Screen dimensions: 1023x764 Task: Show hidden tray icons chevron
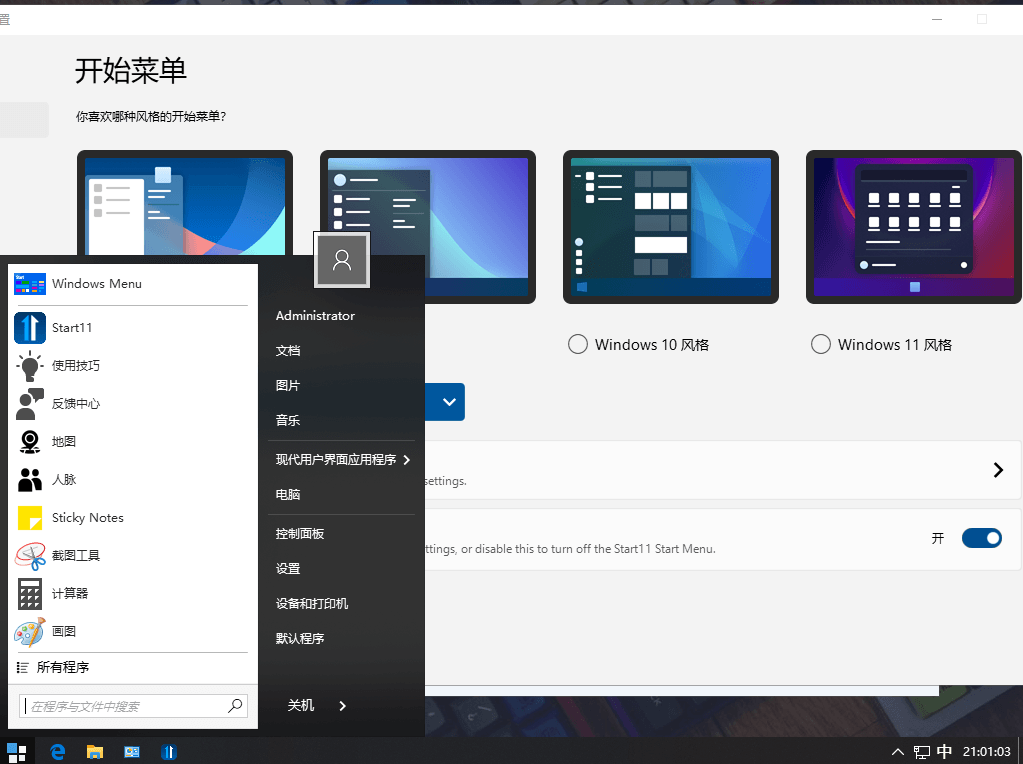898,752
